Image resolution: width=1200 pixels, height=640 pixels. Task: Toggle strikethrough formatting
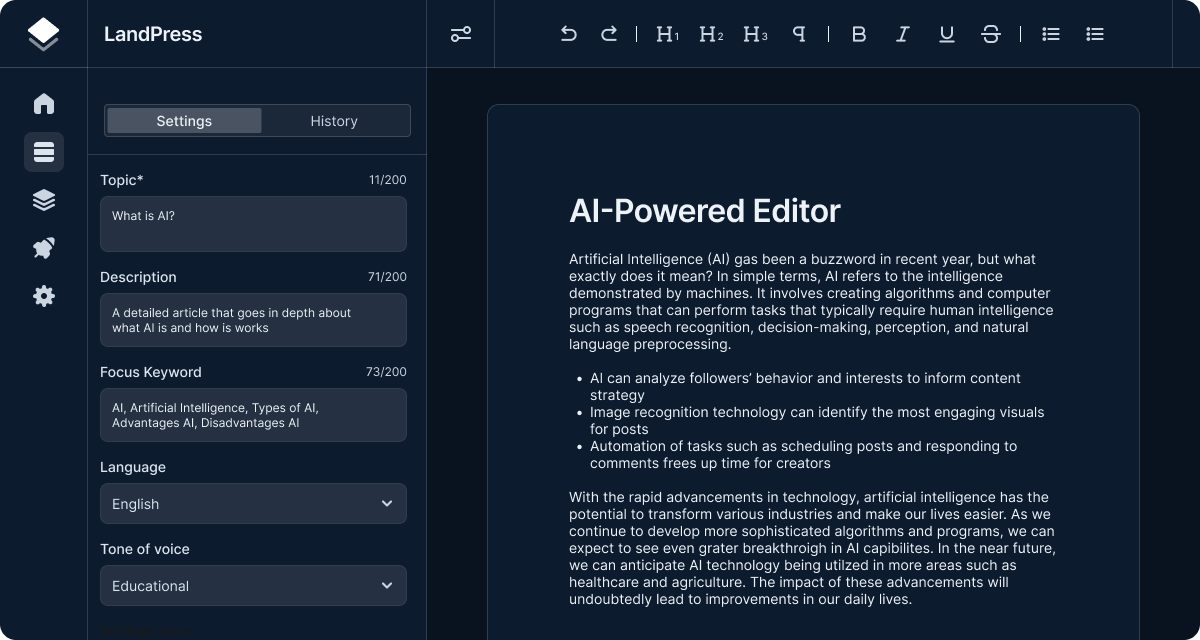[990, 34]
